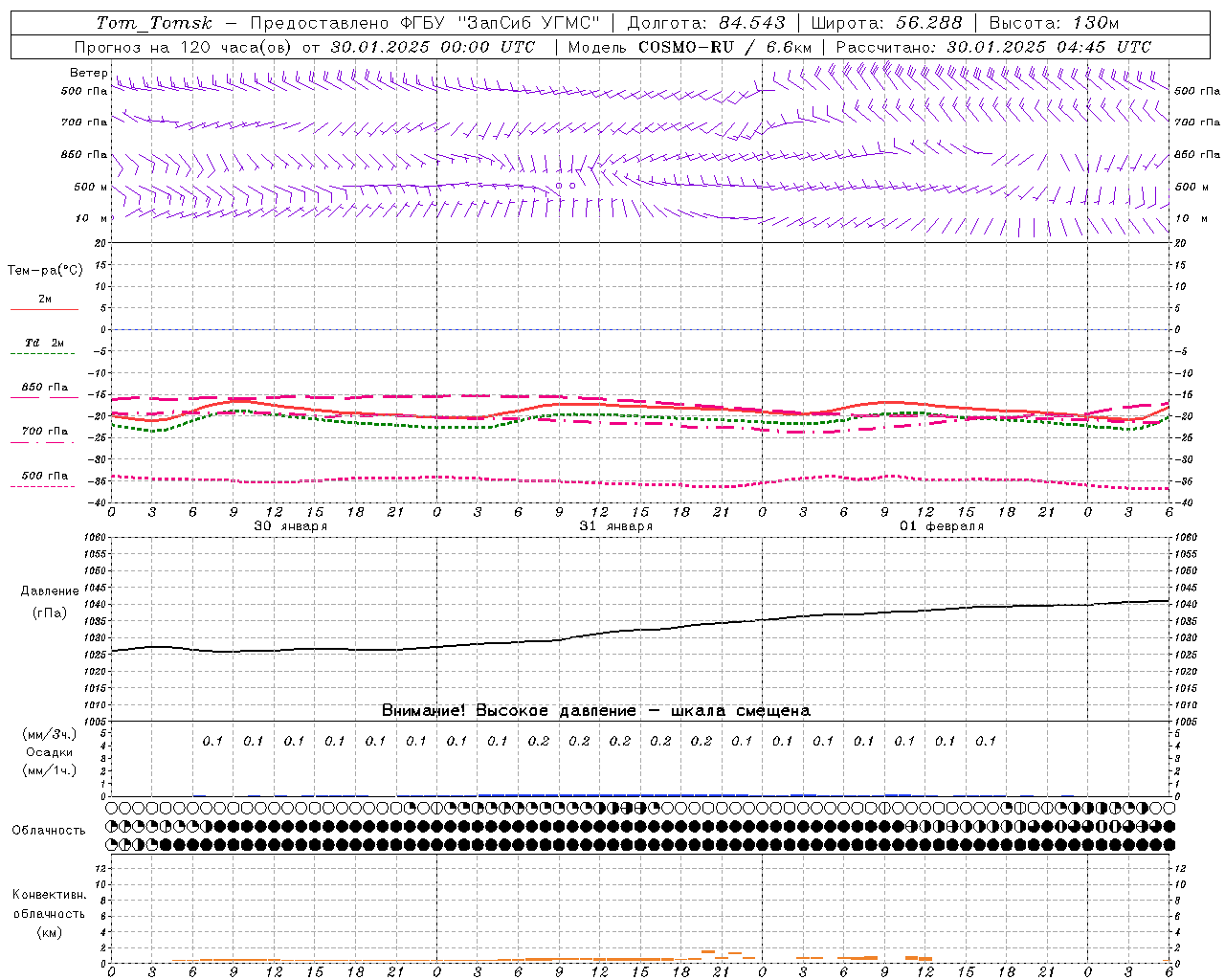Image resolution: width=1225 pixels, height=980 pixels.
Task: Click "Прогноз на 120 часа(ов)" text
Action: tap(185, 47)
